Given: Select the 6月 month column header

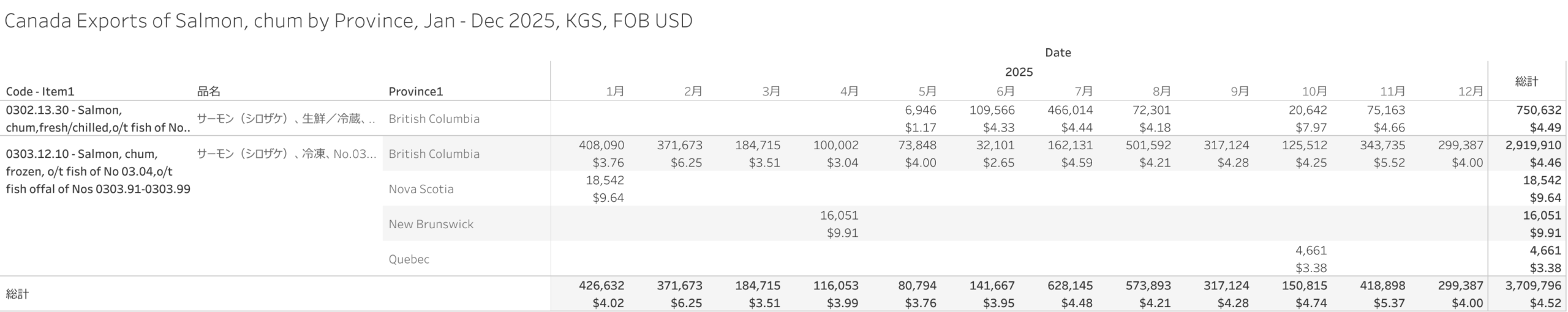Looking at the screenshot, I should (1005, 92).
